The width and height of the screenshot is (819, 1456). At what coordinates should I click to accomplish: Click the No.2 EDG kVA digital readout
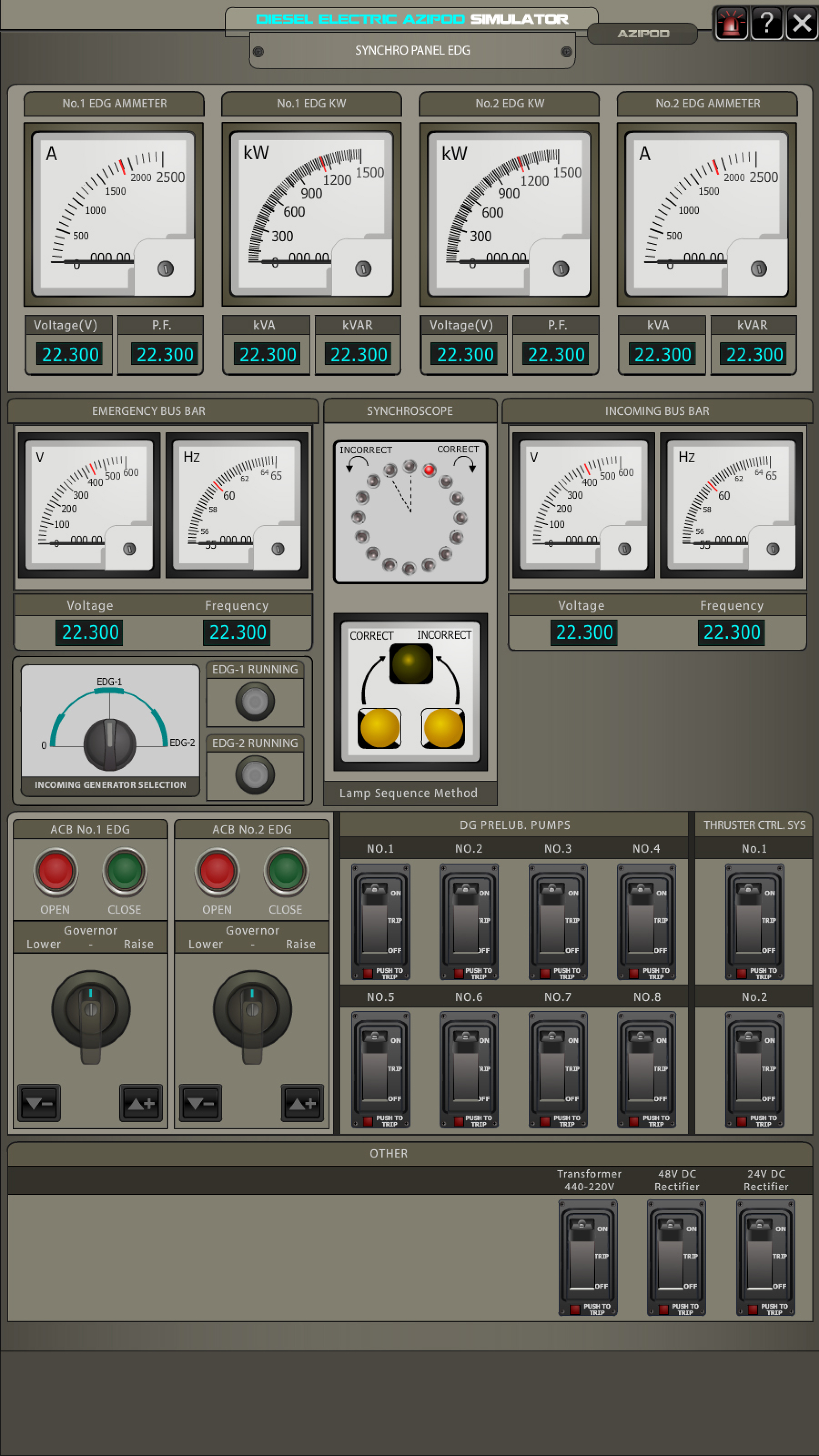click(662, 354)
